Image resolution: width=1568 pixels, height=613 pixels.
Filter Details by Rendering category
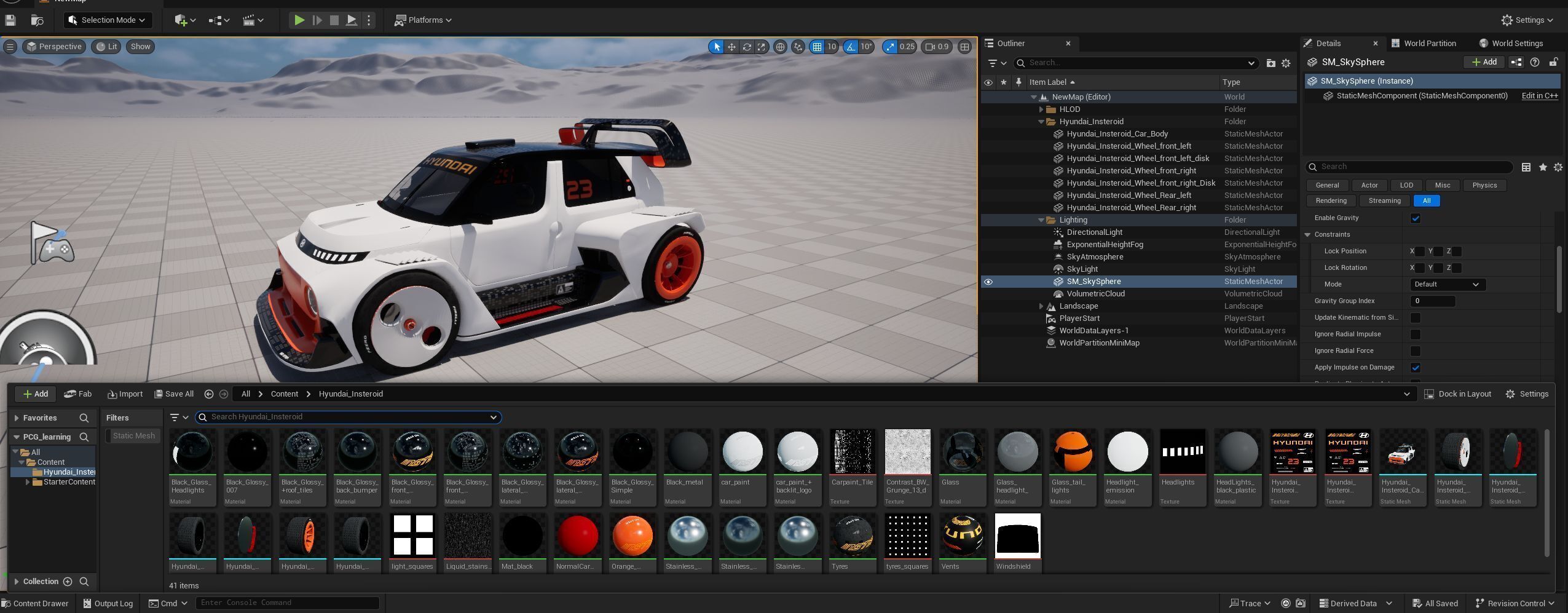pos(1331,201)
